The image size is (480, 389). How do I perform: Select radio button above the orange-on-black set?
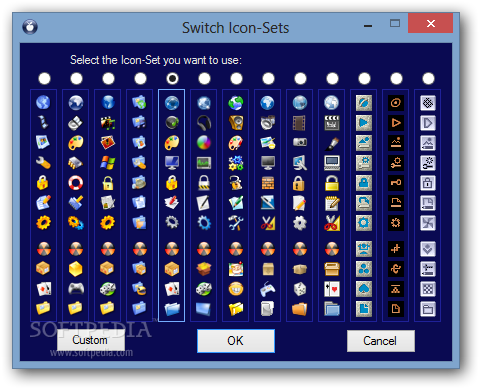(x=396, y=79)
